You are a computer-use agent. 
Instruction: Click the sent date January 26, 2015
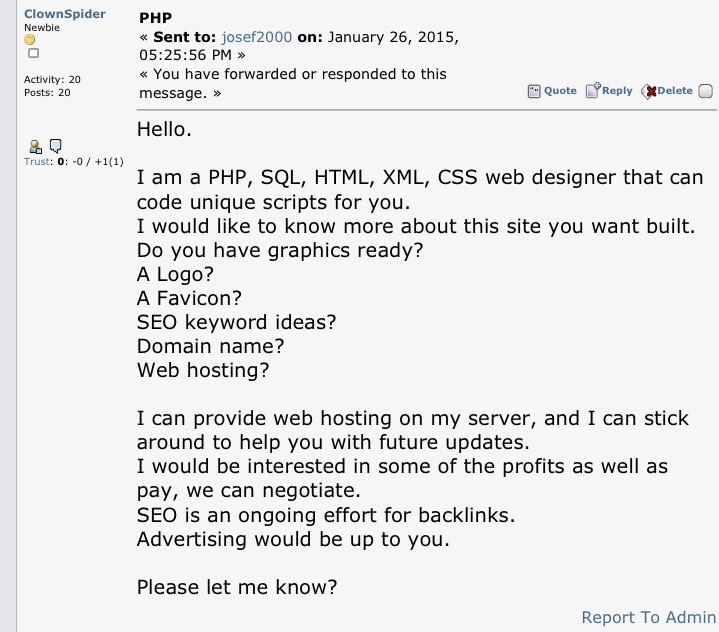(x=393, y=37)
